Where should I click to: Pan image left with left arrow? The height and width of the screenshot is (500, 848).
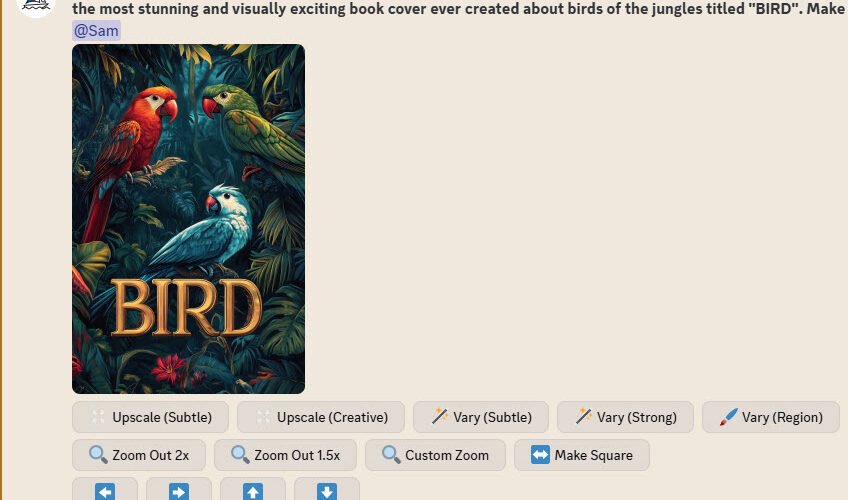tap(105, 490)
